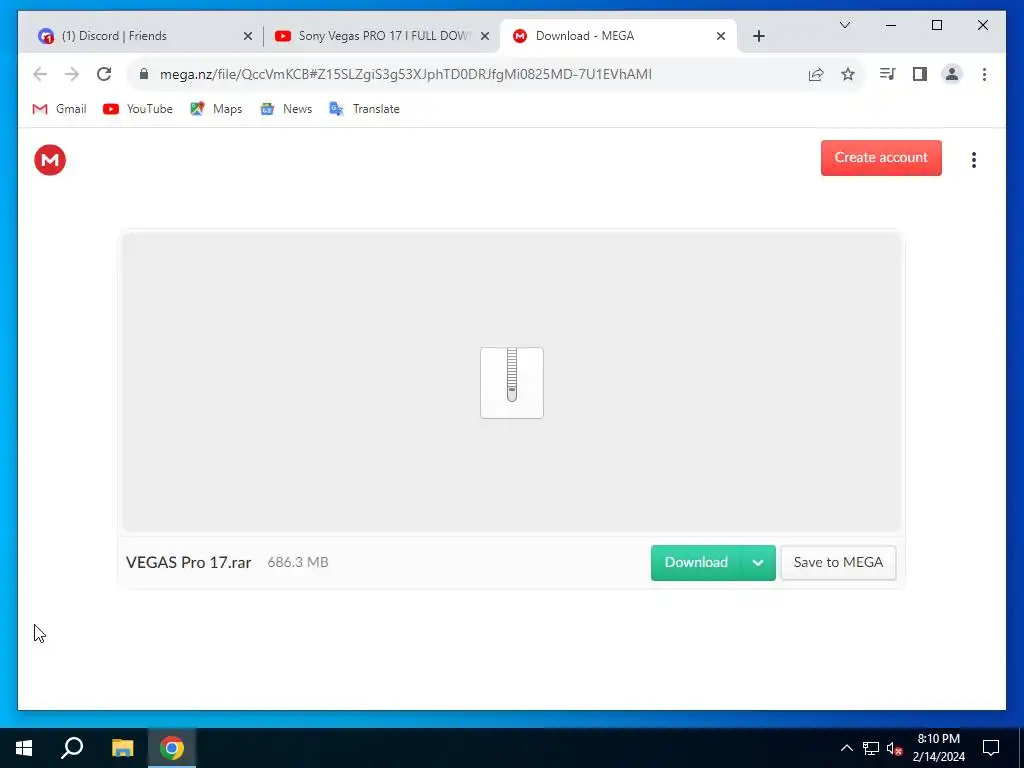Open the media control icon in toolbar

[887, 74]
